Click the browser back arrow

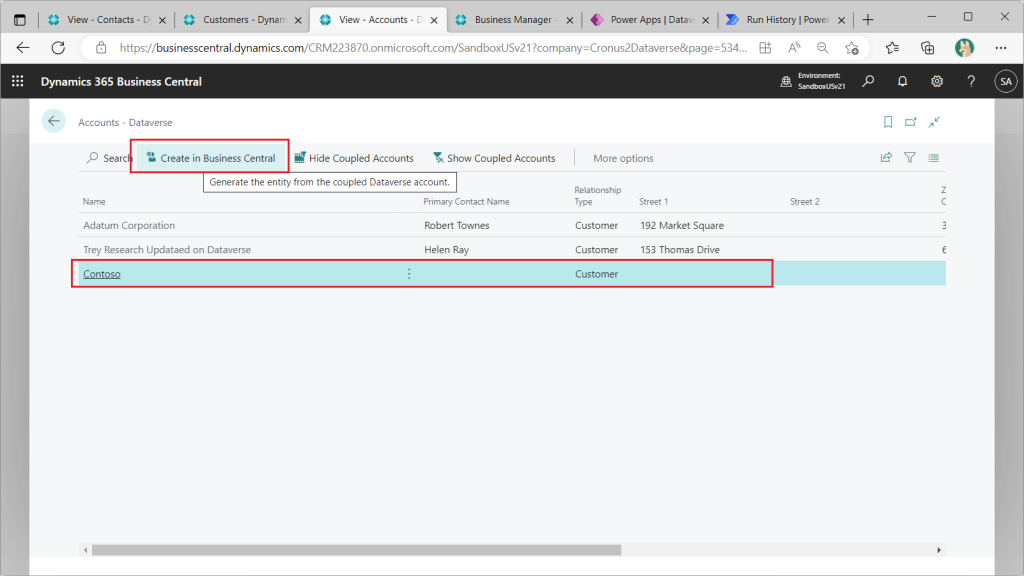(23, 48)
